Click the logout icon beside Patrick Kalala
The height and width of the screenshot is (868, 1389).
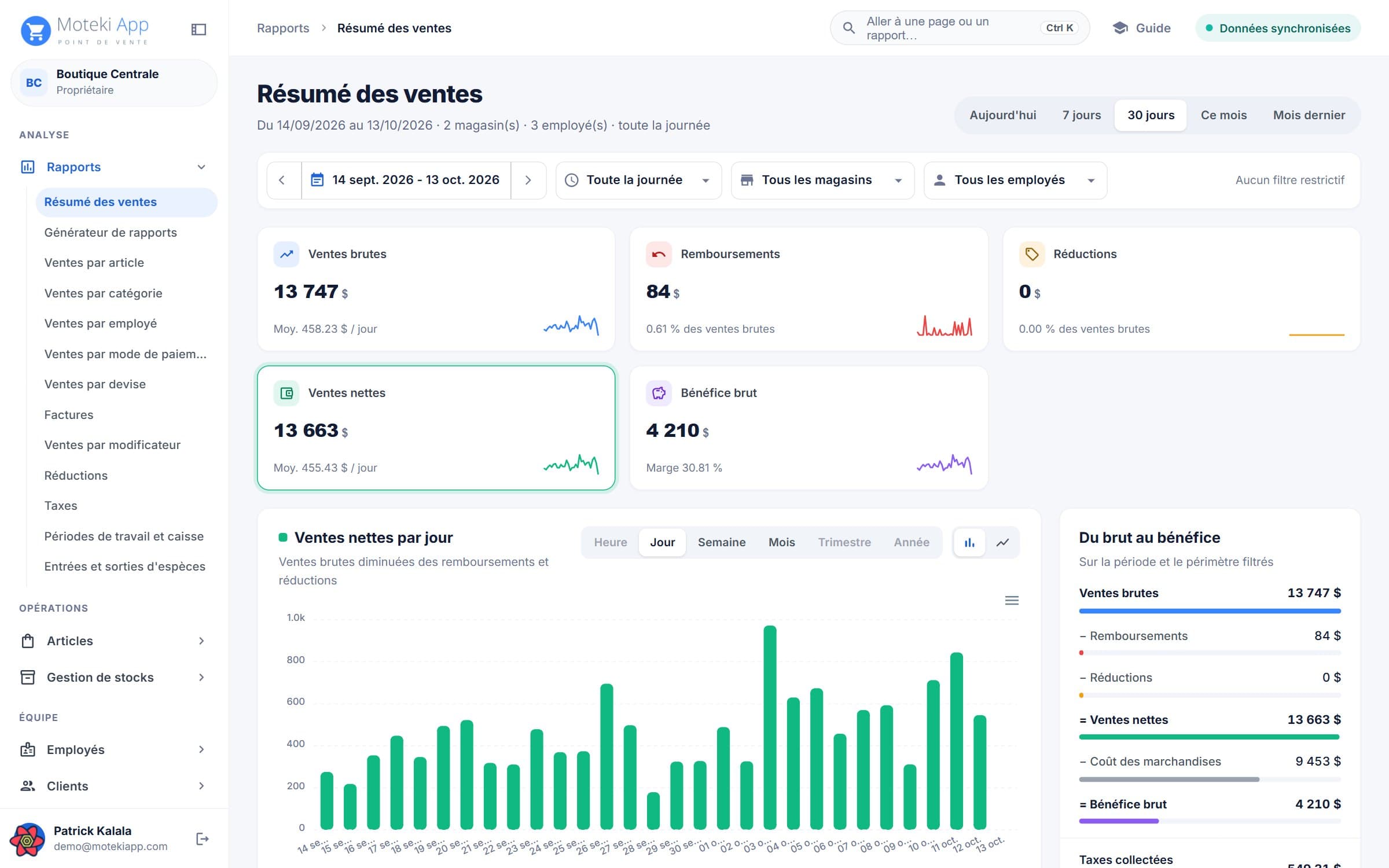(202, 838)
